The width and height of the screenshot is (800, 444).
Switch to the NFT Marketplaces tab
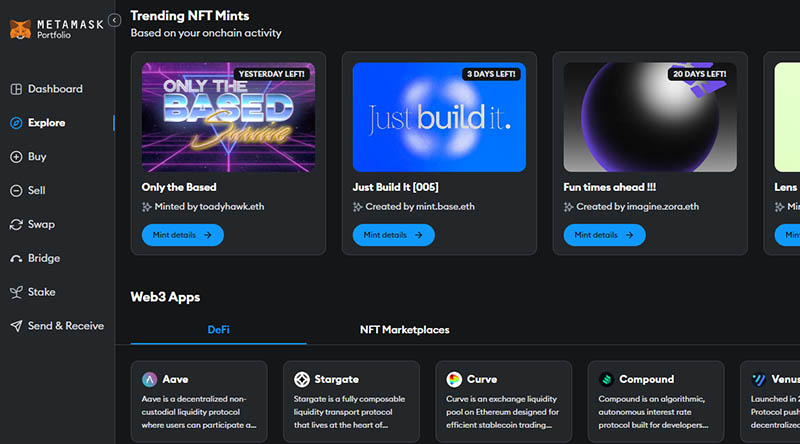404,330
